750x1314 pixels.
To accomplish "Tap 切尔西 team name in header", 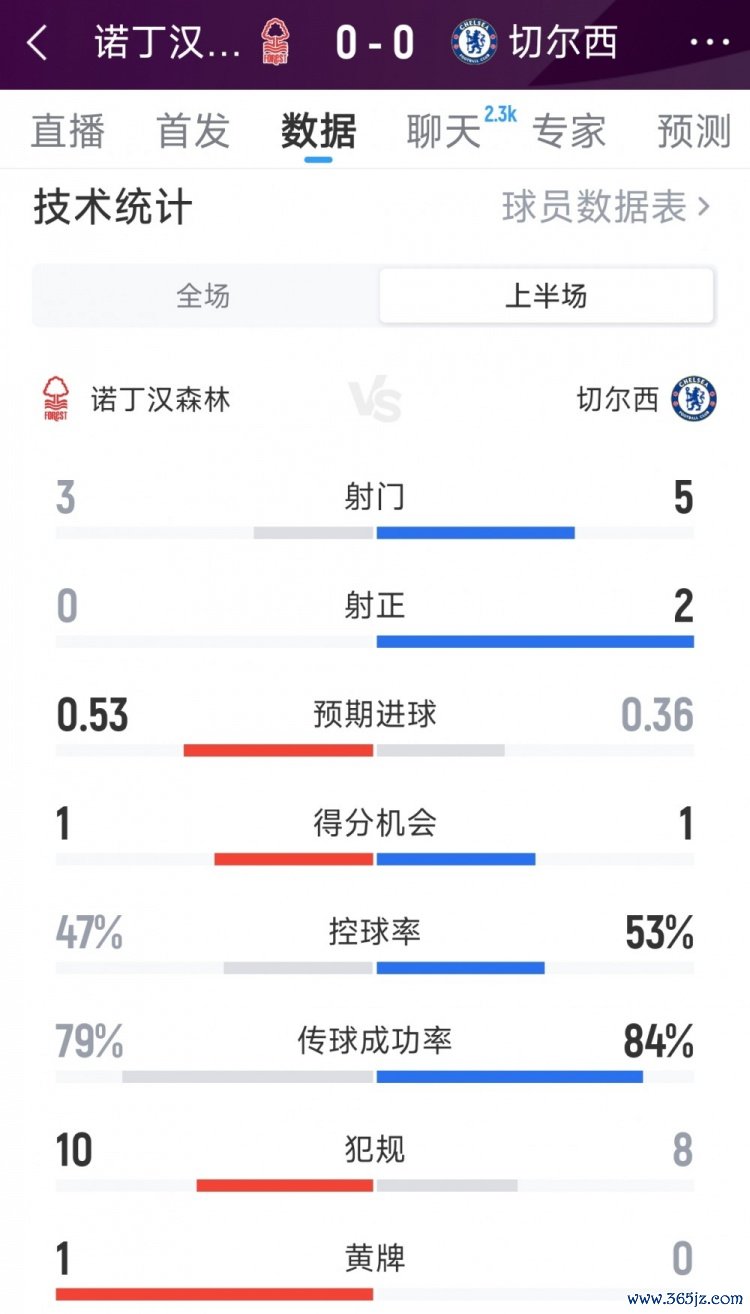I will [x=563, y=43].
